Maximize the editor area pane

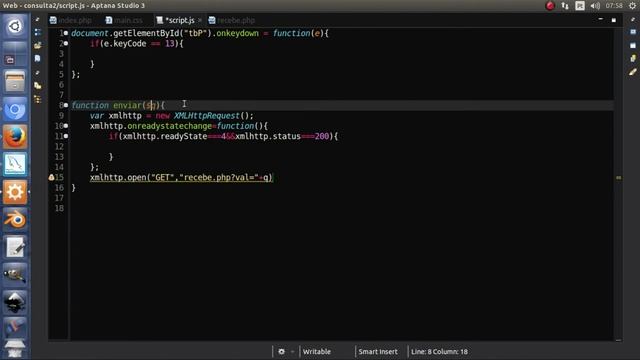(x=613, y=20)
